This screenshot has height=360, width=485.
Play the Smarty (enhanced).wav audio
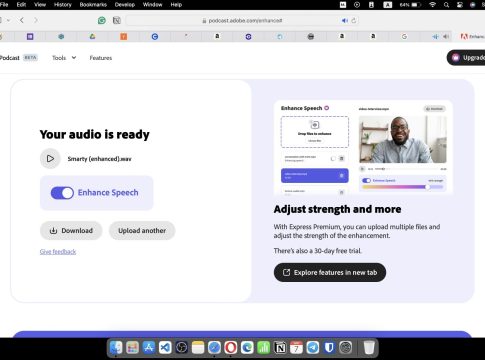coord(50,158)
